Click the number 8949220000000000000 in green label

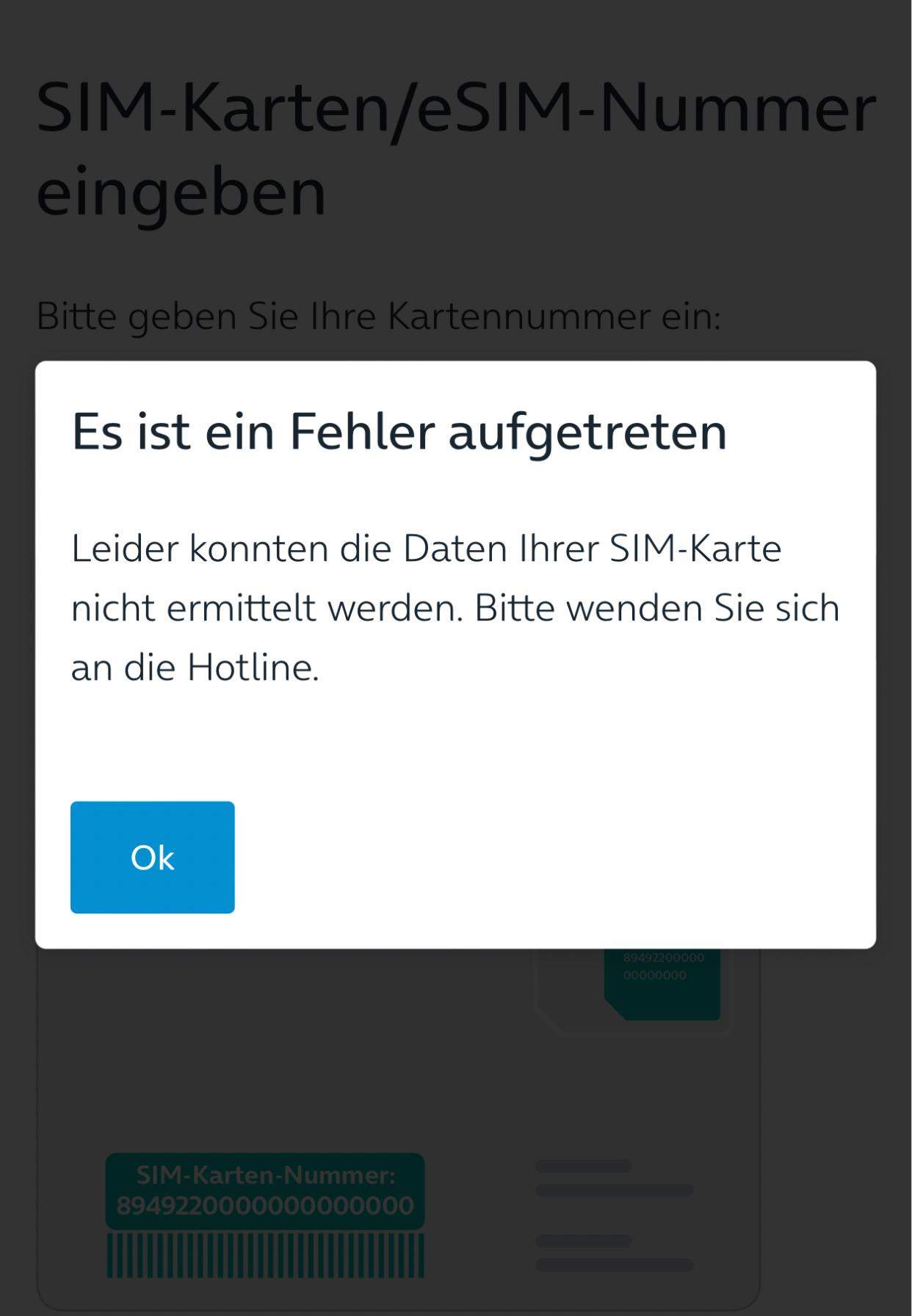[x=265, y=1206]
